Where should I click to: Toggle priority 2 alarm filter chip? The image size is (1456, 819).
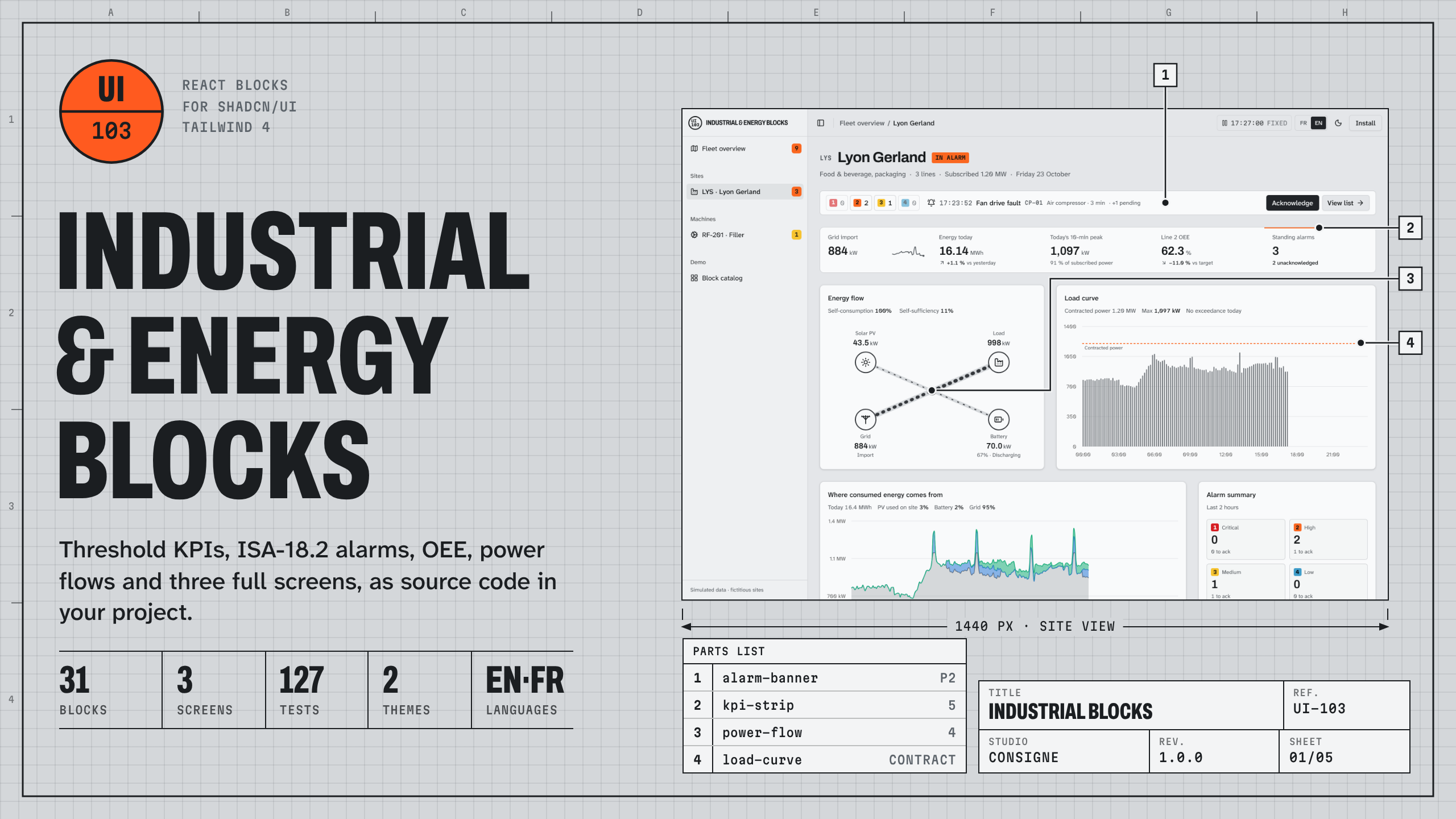(x=861, y=203)
